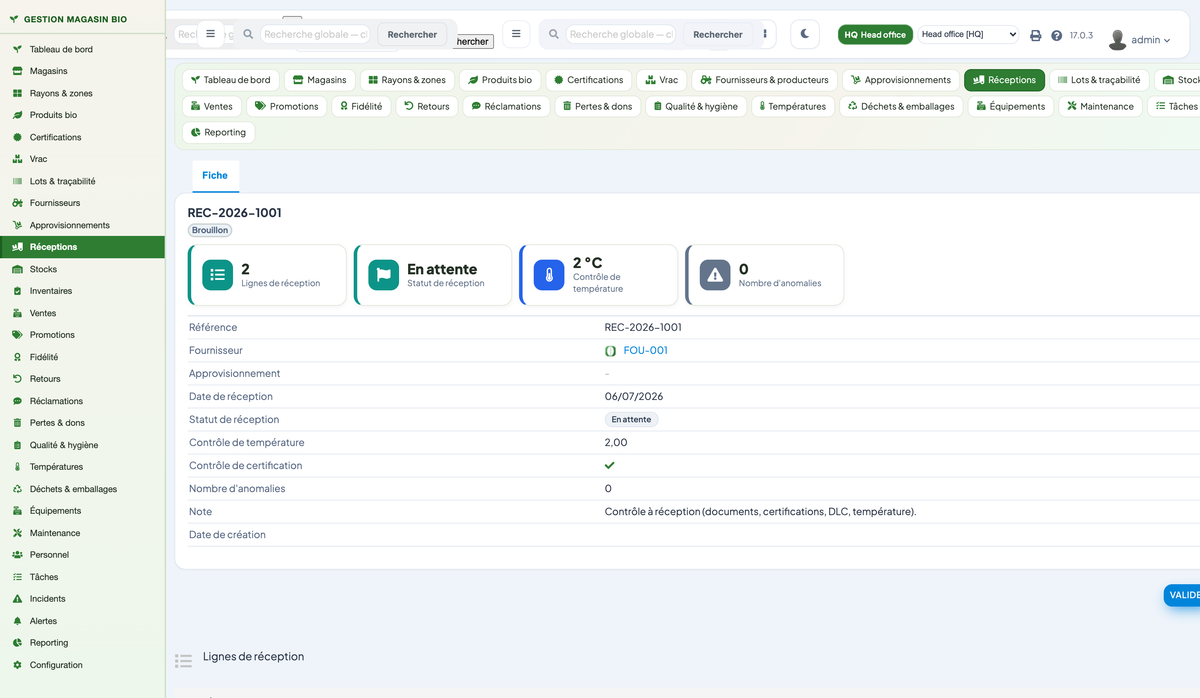Open Tâches in top navigation bar
The image size is (1200, 698).
point(1176,106)
